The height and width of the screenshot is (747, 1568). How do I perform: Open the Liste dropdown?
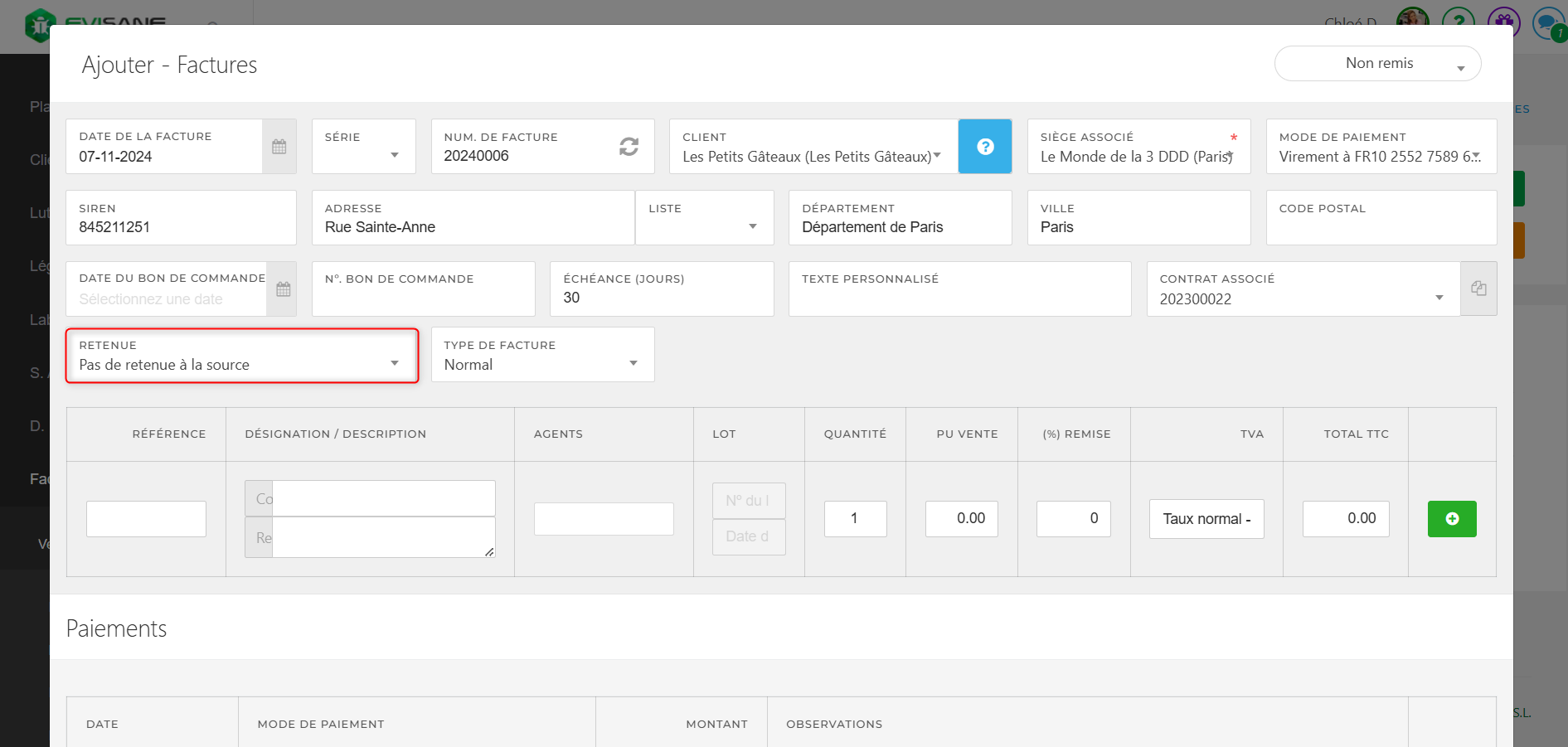[704, 226]
